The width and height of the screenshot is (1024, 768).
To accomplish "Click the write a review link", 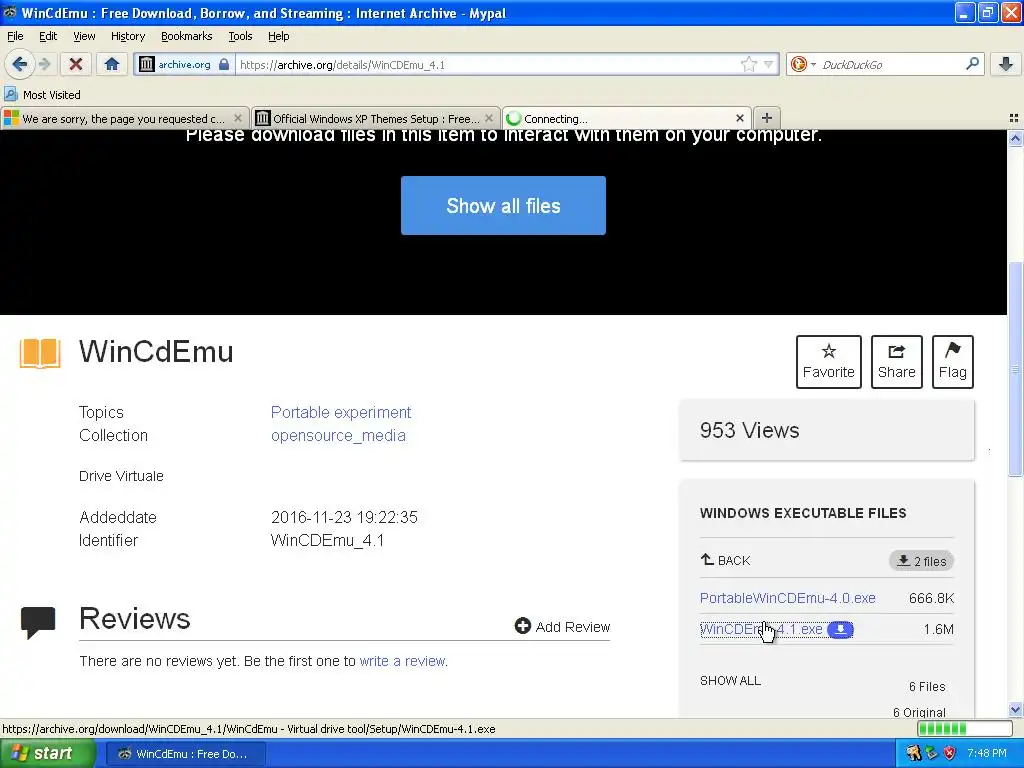I will [x=402, y=661].
